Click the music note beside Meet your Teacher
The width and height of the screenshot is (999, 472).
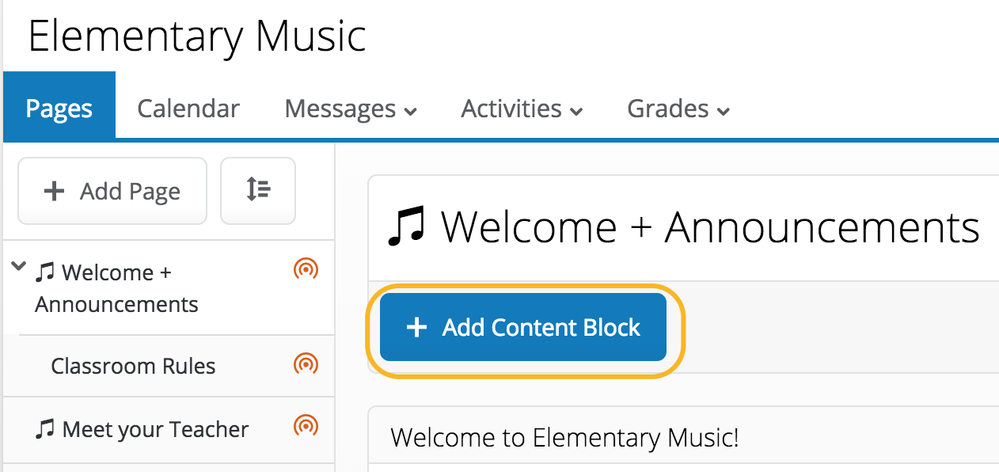click(x=45, y=430)
